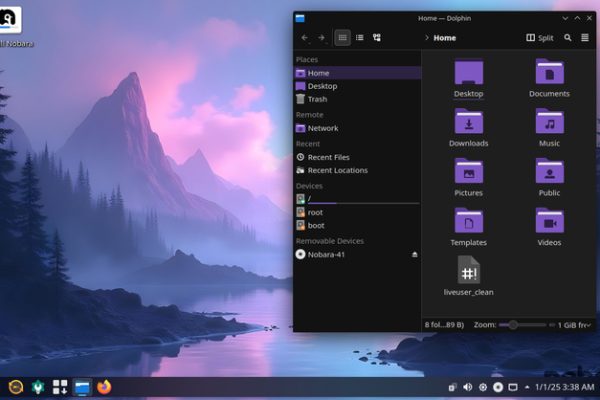The image size is (600, 400).
Task: Open Trash in the Places panel
Action: [x=358, y=99]
